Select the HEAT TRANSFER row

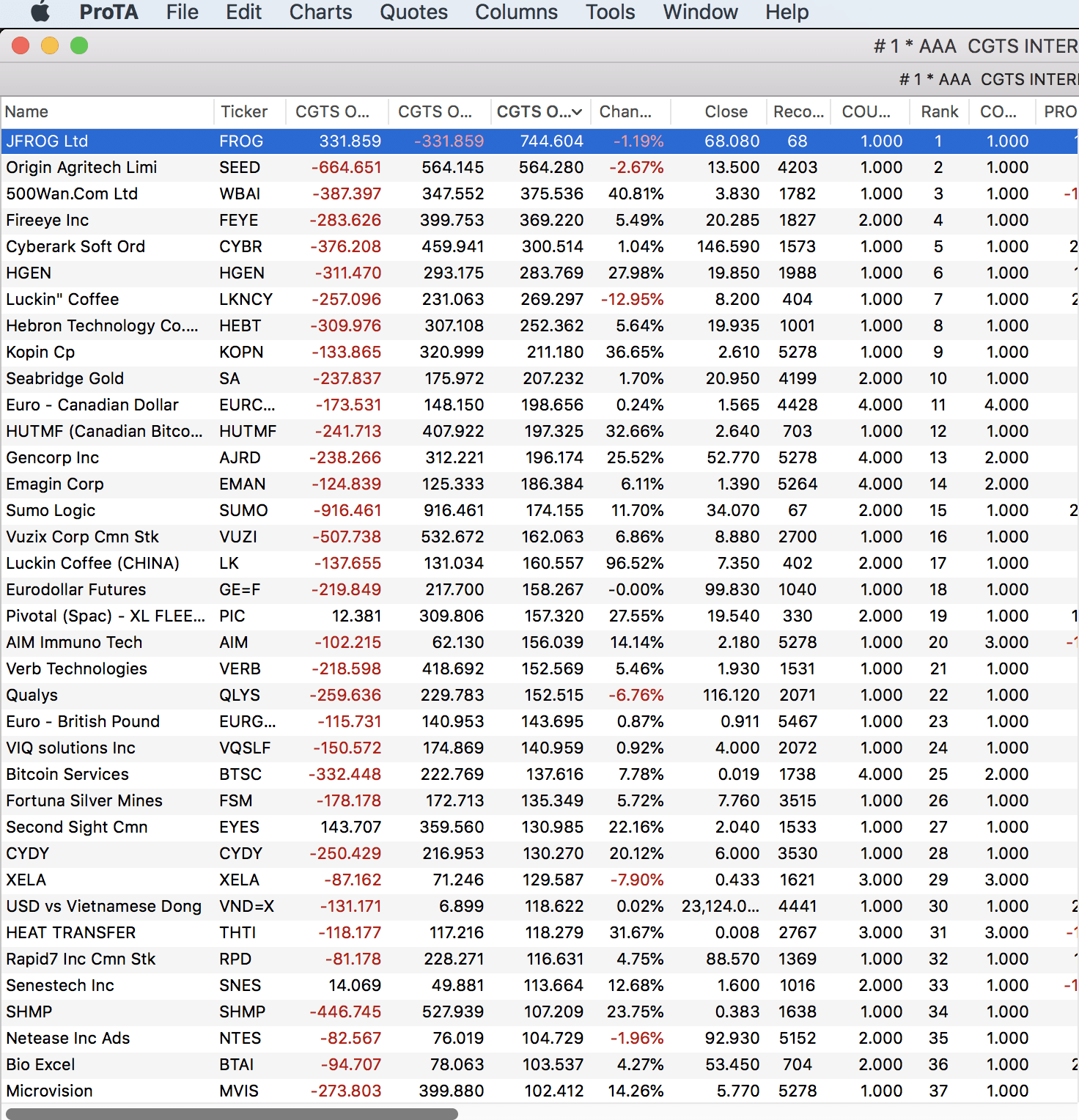pos(539,932)
